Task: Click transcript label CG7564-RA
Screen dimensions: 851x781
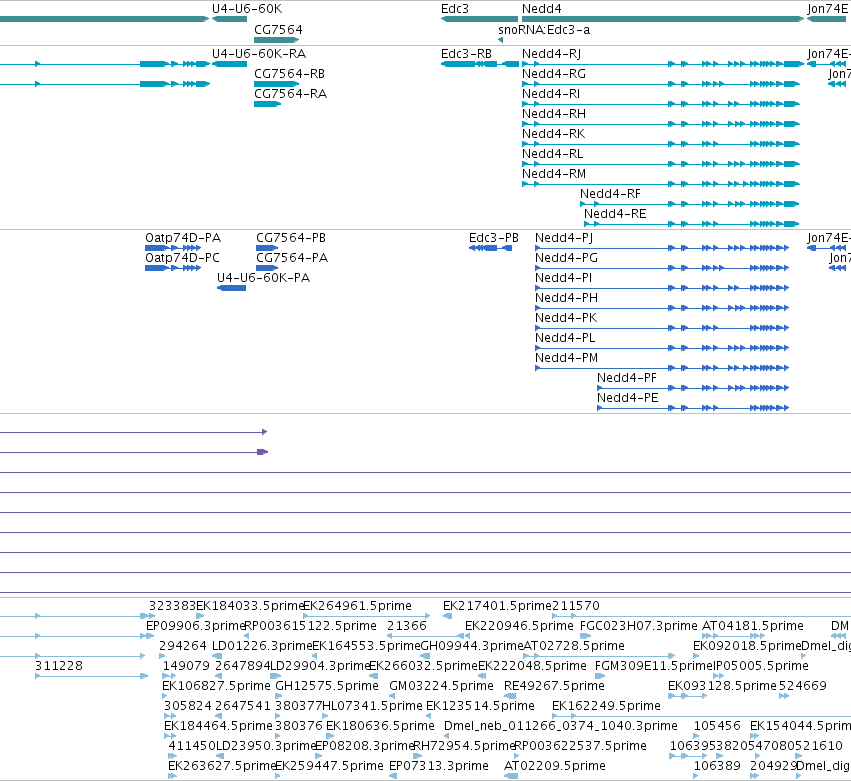Action: (x=290, y=93)
